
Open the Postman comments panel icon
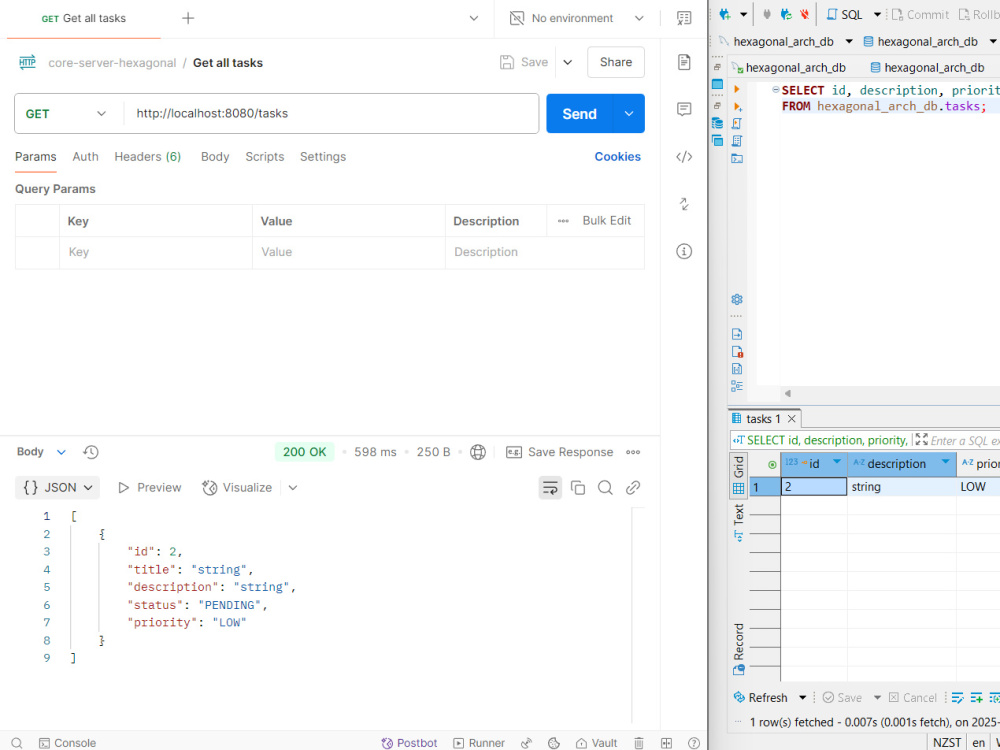click(684, 109)
